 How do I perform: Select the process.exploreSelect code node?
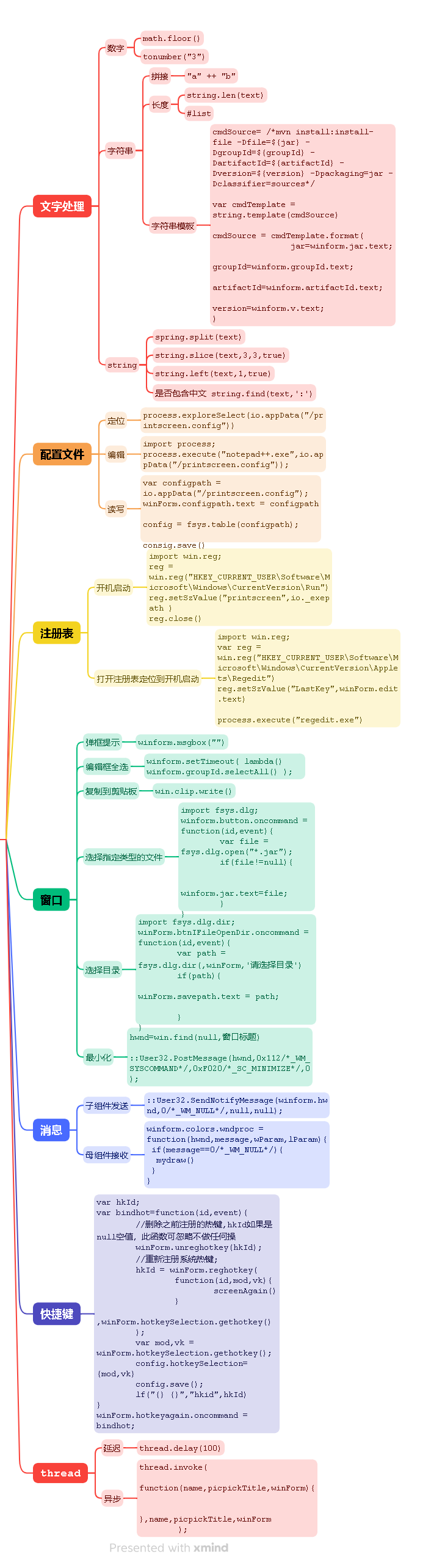pos(233,421)
